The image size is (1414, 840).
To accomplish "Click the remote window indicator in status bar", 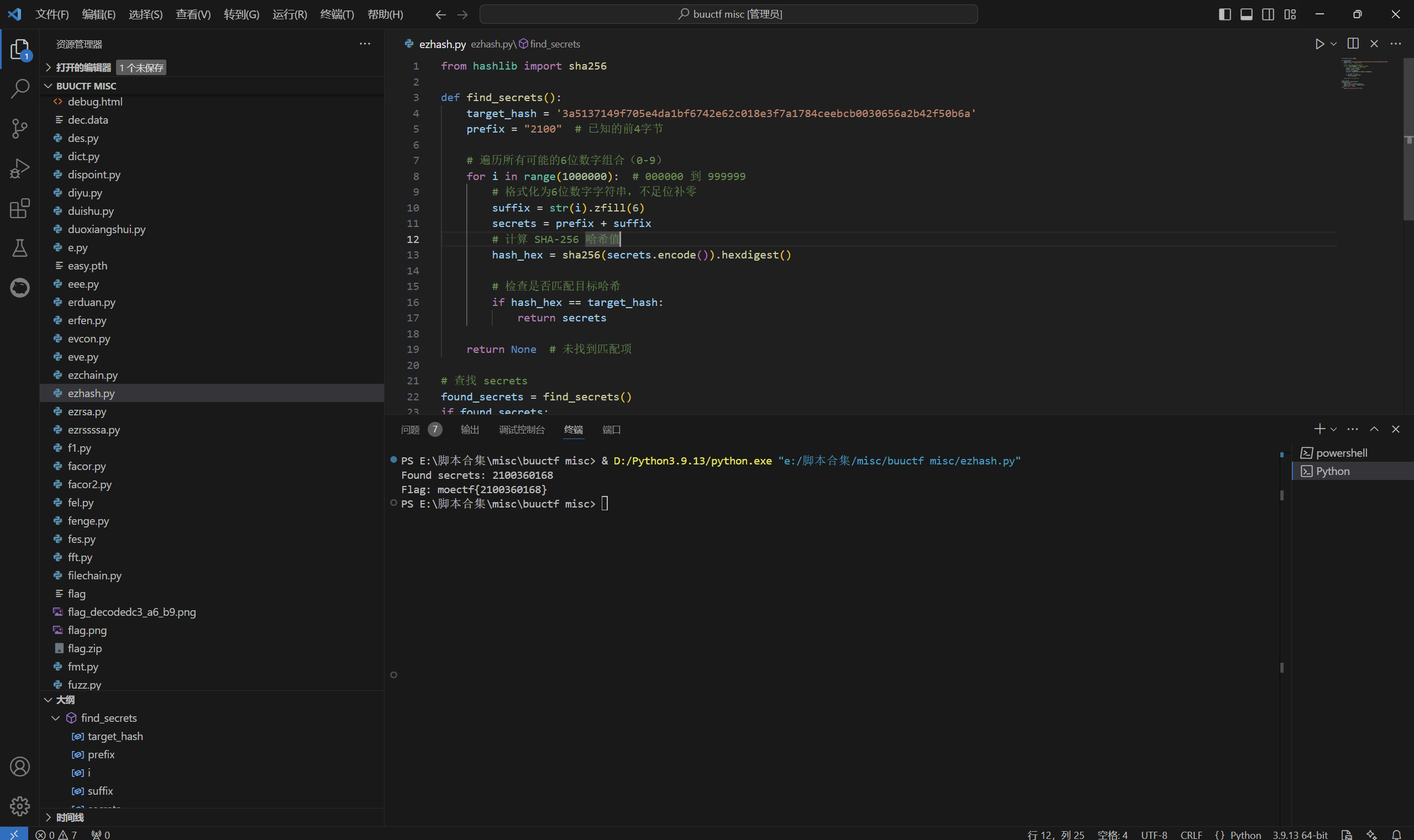I will coord(14,834).
